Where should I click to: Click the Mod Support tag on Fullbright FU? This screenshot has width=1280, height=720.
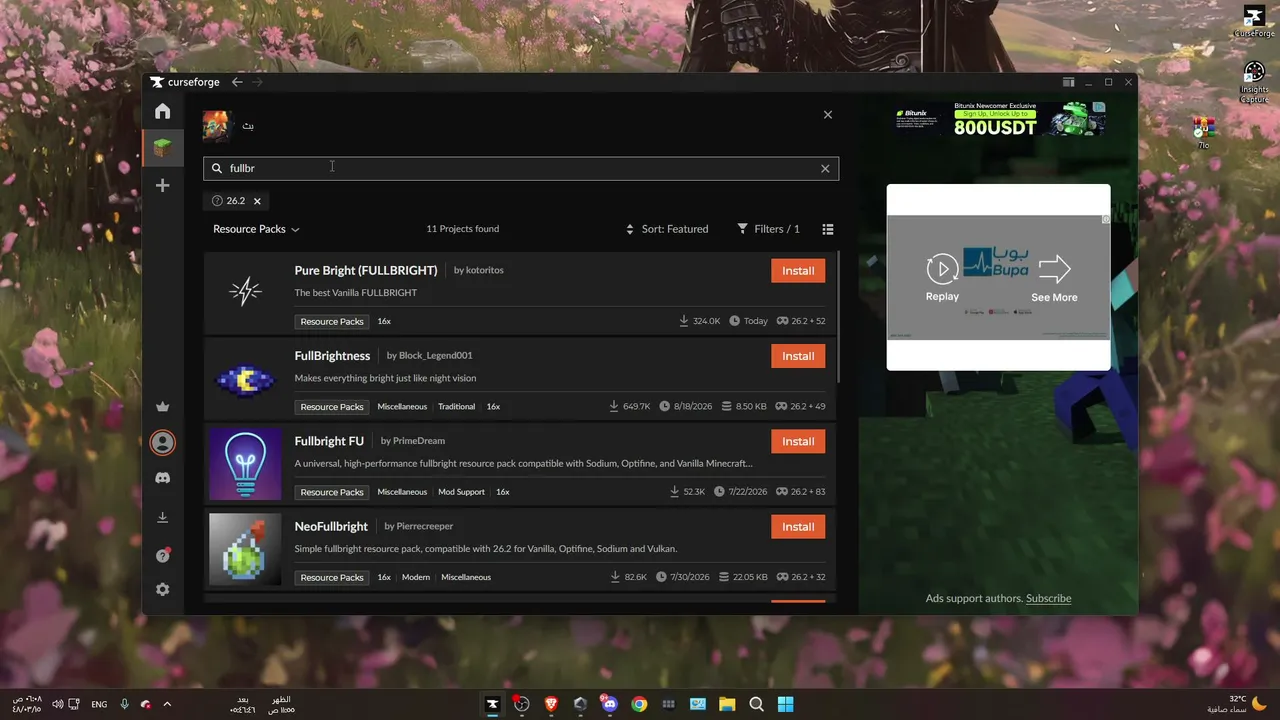pyautogui.click(x=461, y=492)
